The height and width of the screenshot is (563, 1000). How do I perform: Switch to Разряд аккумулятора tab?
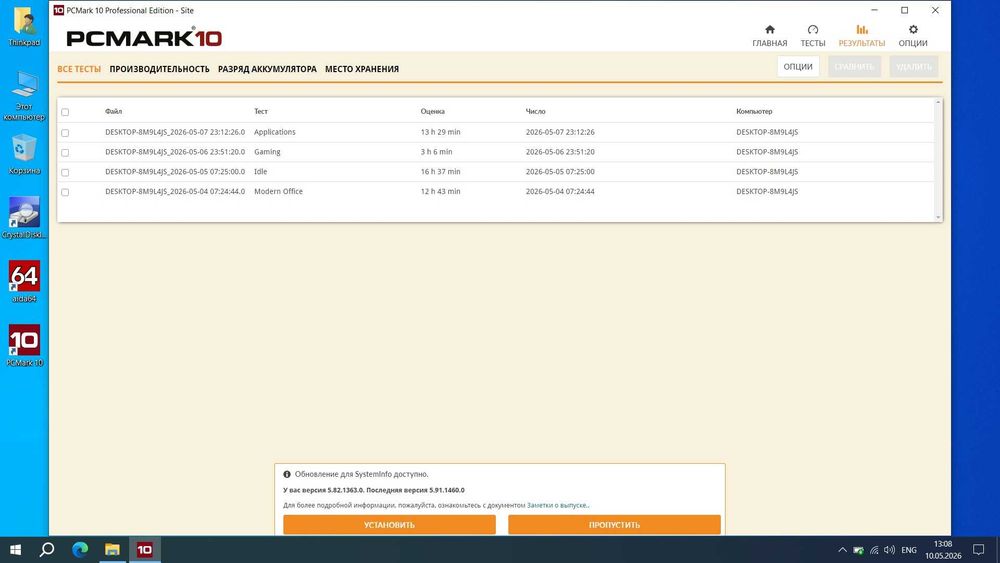[267, 69]
